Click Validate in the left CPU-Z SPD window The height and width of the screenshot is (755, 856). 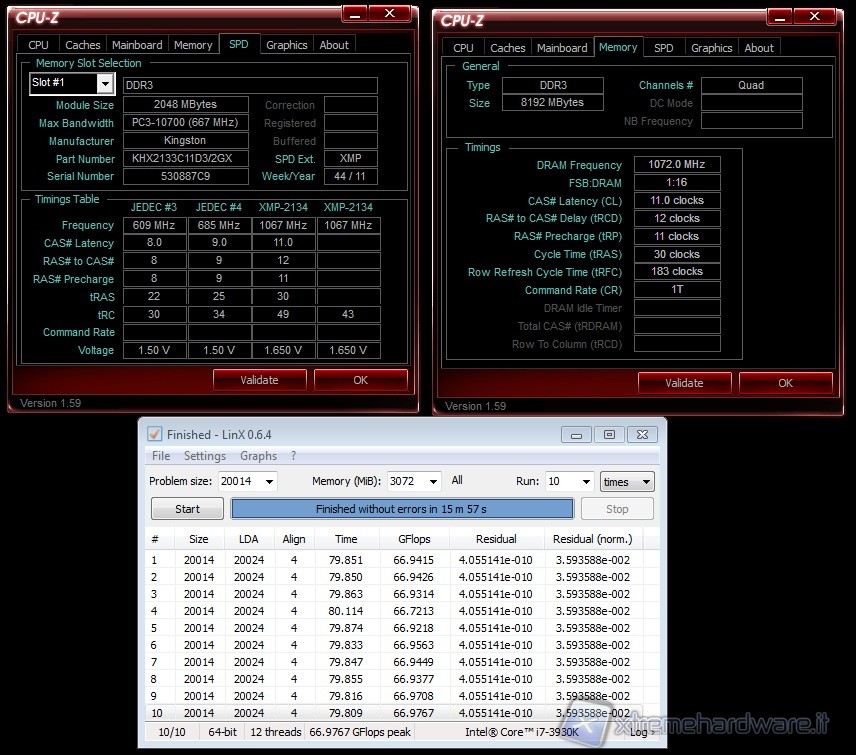click(x=260, y=380)
